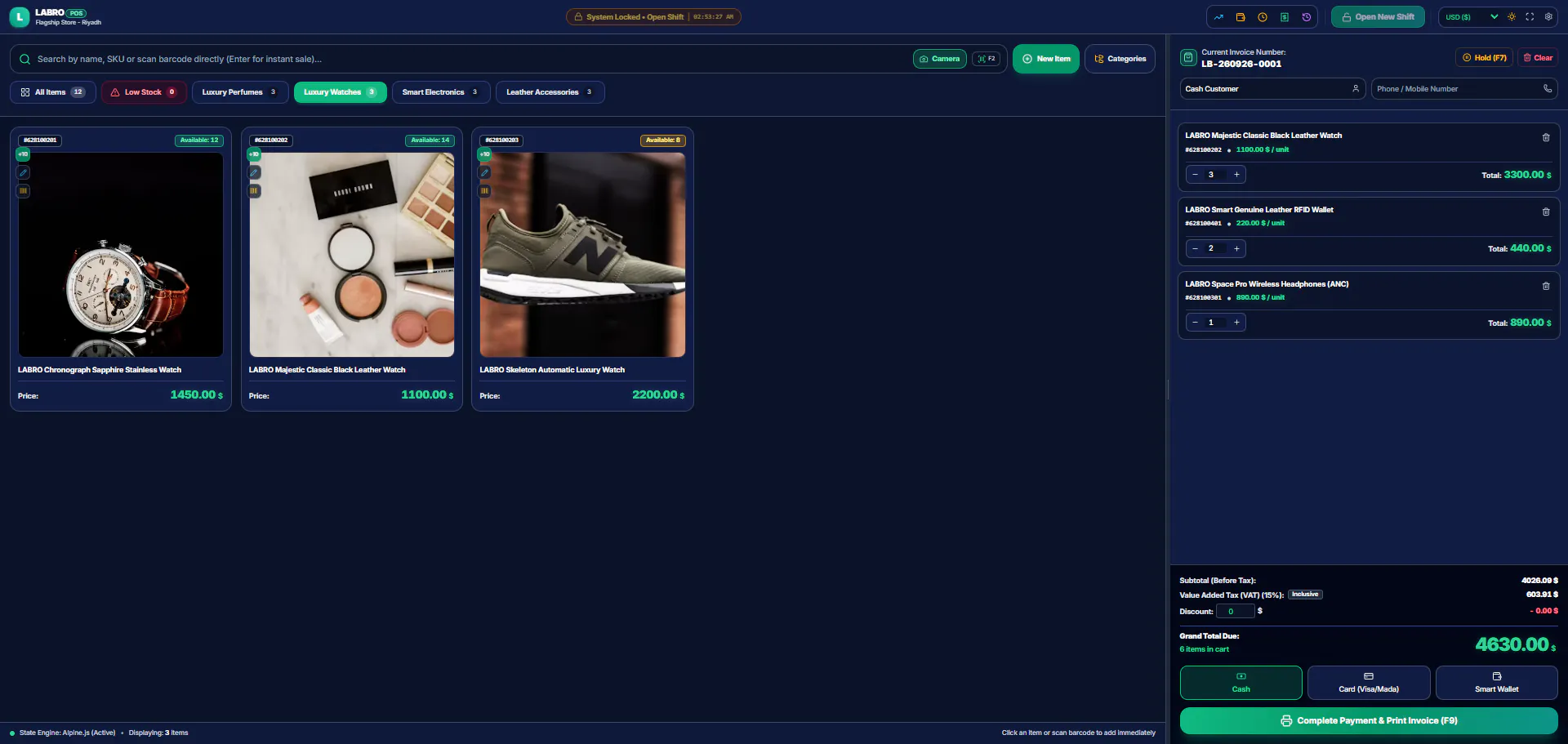Select All Items tab
Image resolution: width=1568 pixels, height=744 pixels.
click(x=53, y=92)
